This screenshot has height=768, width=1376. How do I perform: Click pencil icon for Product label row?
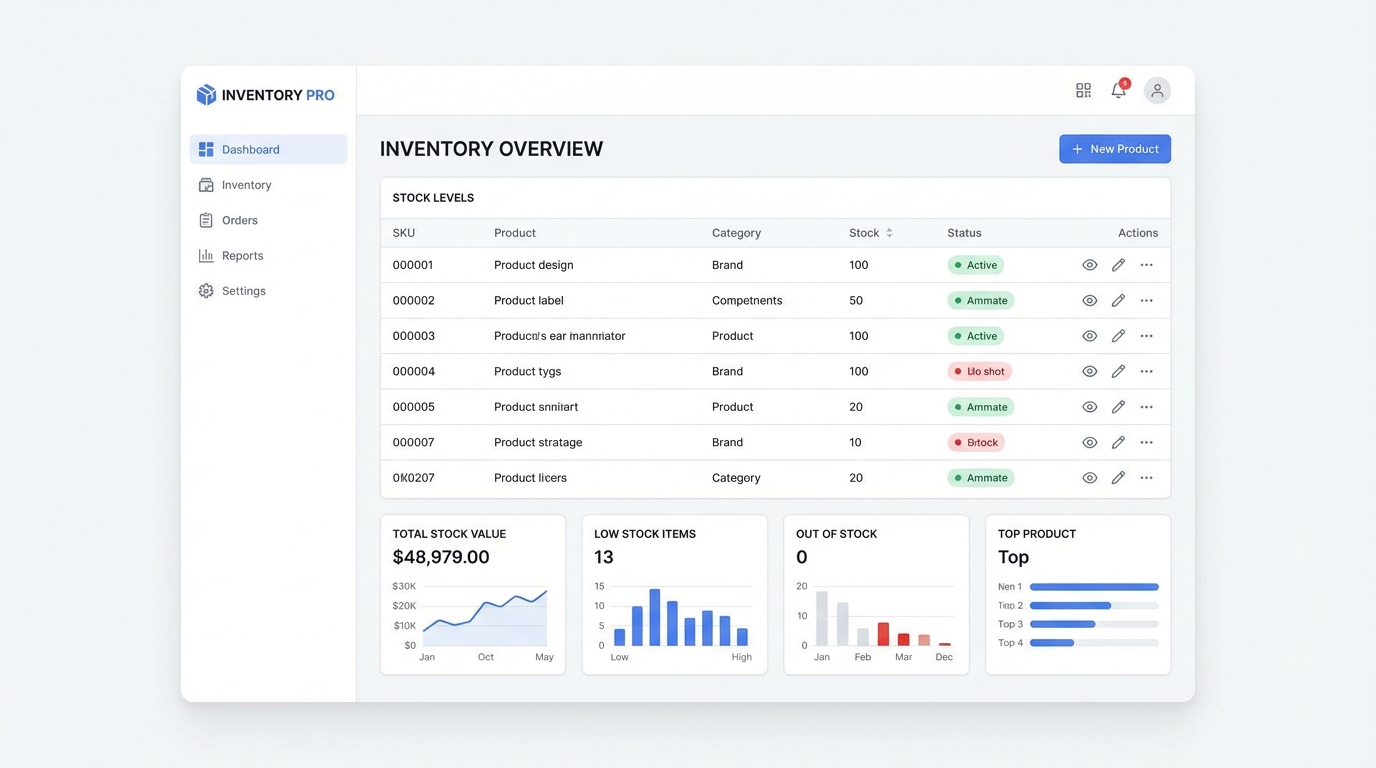(x=1118, y=301)
